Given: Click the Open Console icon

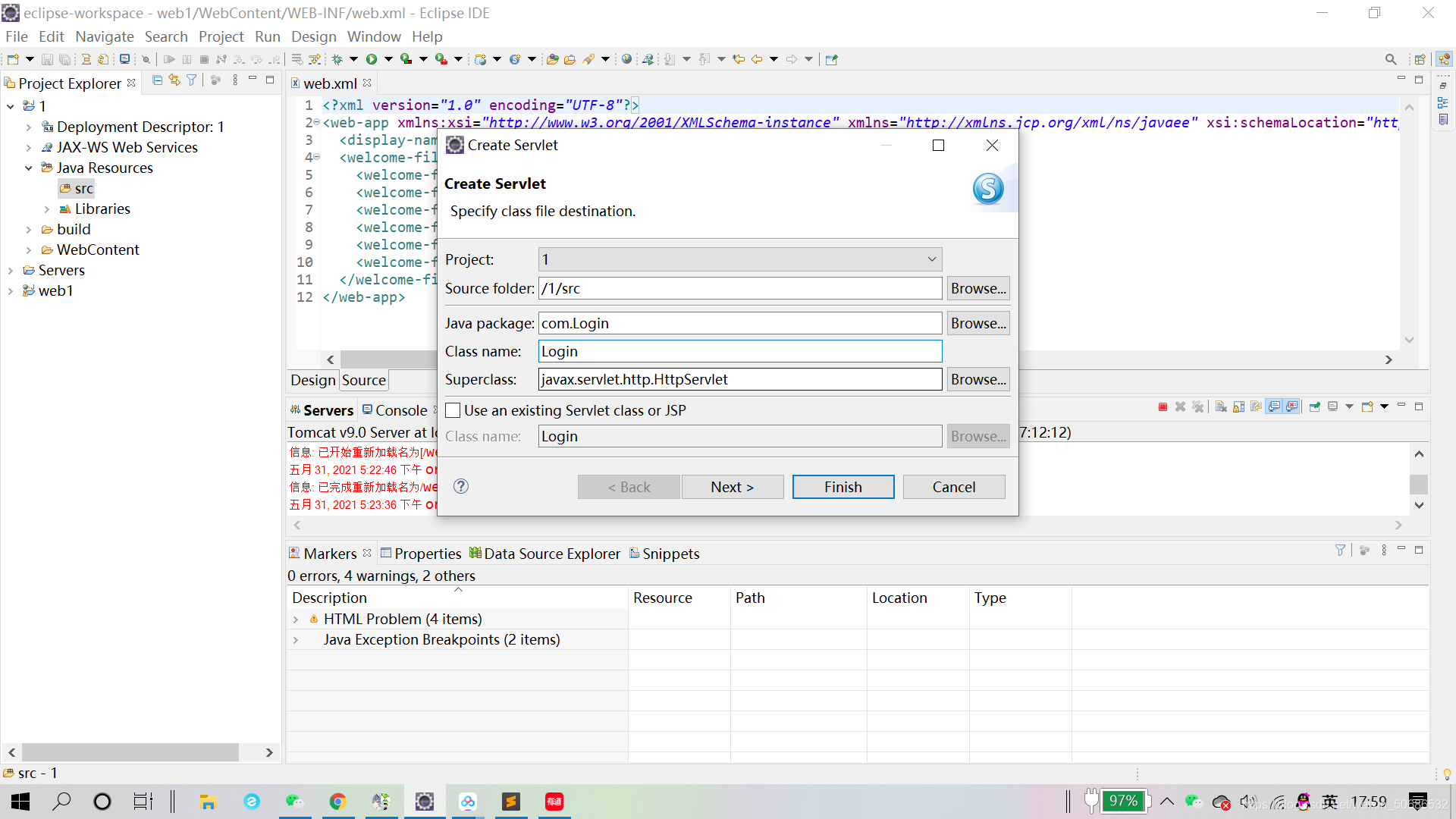Looking at the screenshot, I should [1367, 407].
